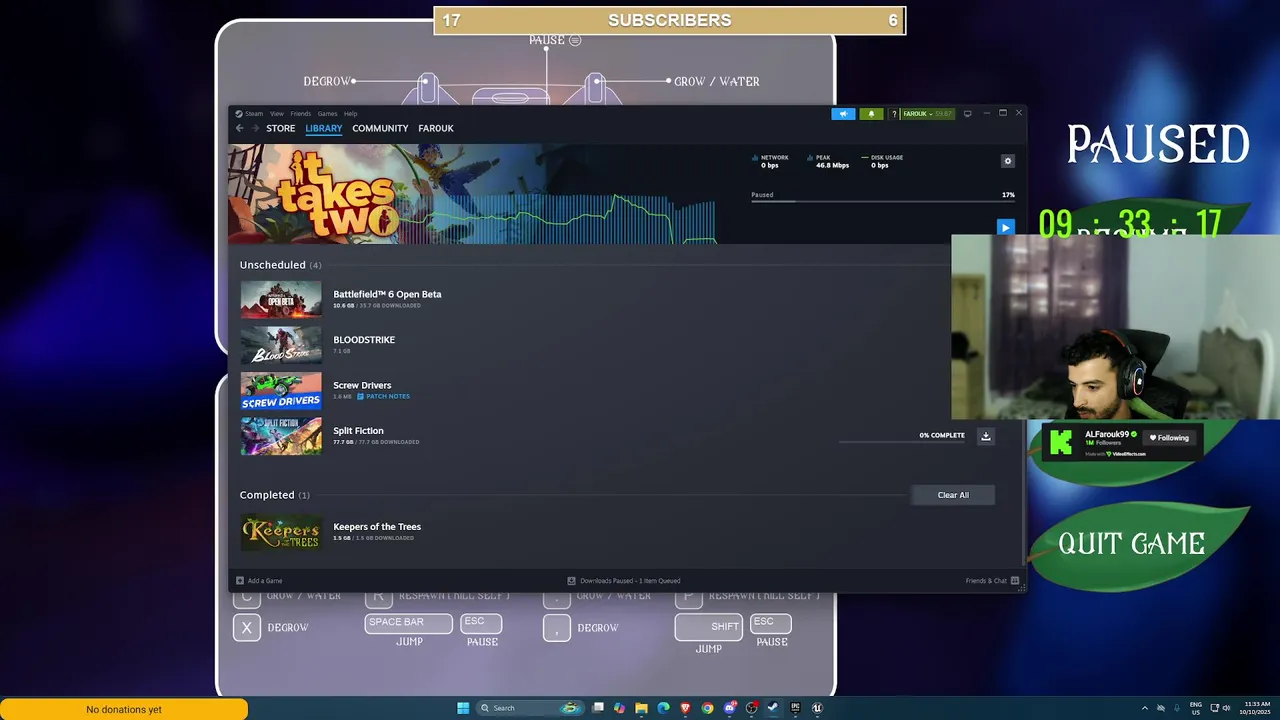Open the Games menu
The image size is (1280, 720).
[327, 114]
